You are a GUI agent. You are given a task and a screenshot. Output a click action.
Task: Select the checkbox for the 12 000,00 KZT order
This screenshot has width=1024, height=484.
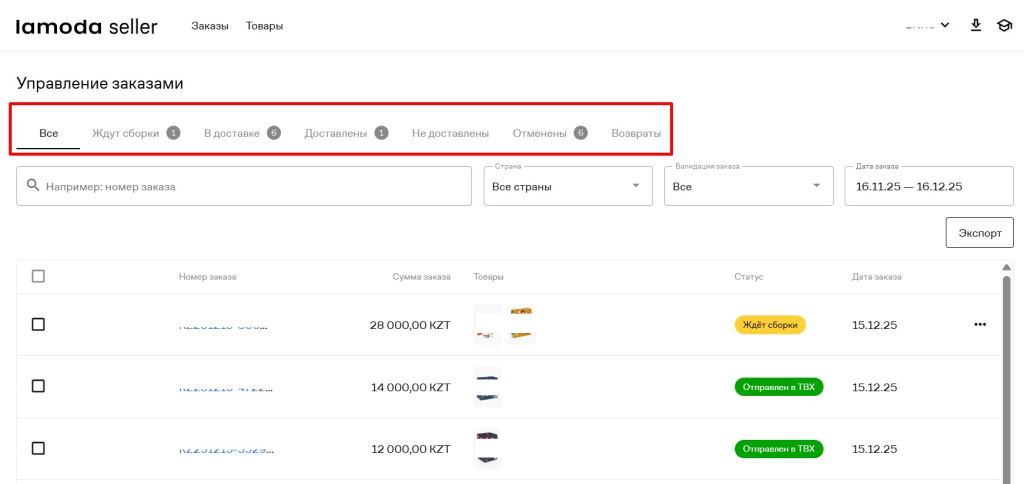(38, 448)
